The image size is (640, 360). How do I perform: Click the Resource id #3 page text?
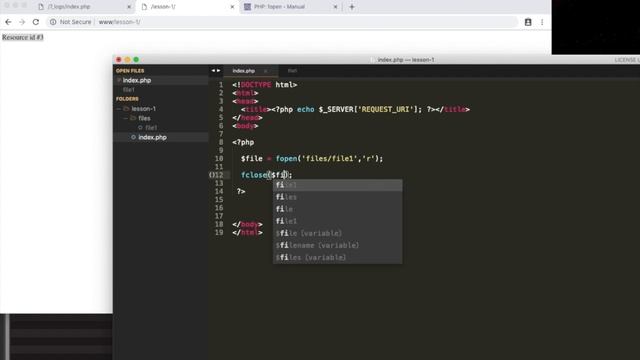(22, 37)
